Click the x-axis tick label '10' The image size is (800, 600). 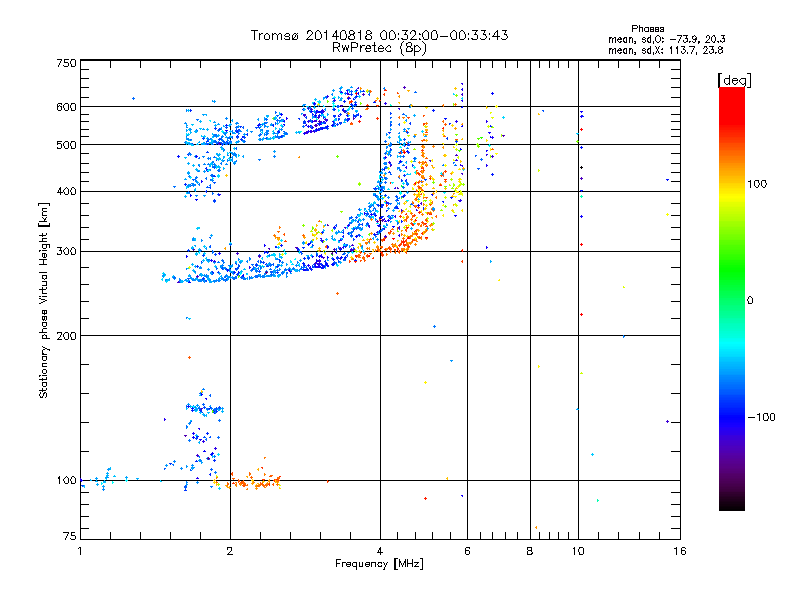(578, 551)
